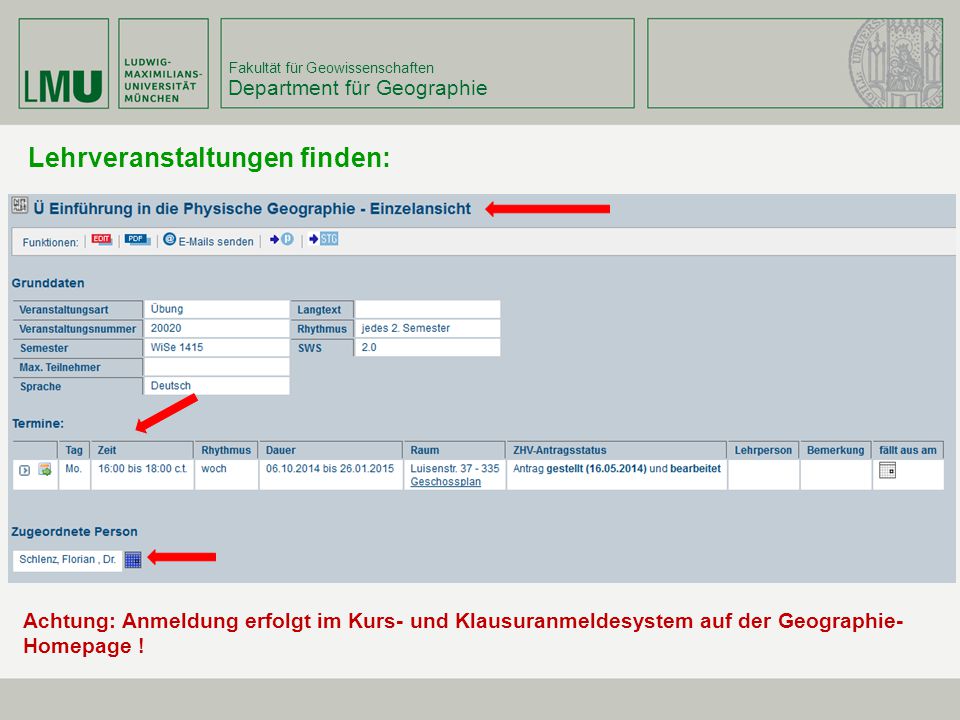Click room text Luisenstr. 37 - 335
This screenshot has width=960, height=720.
(455, 468)
